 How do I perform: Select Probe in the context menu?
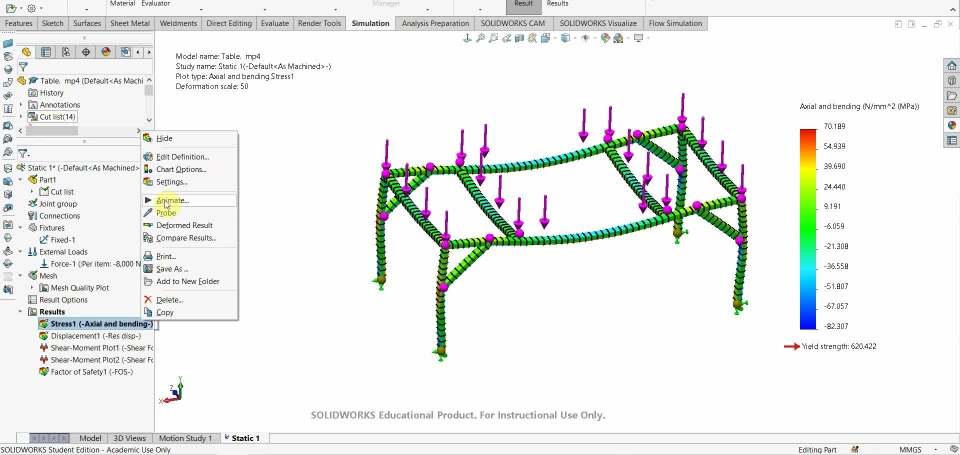pos(189,213)
